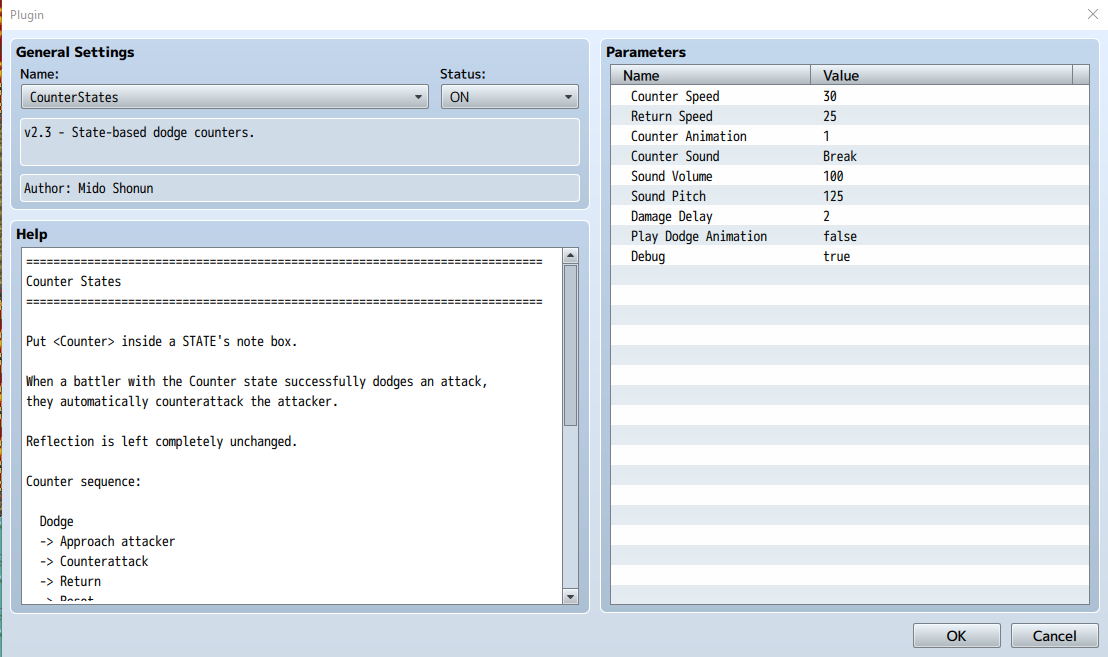Click the Name column header in Parameters
This screenshot has width=1108, height=657.
pyautogui.click(x=711, y=76)
